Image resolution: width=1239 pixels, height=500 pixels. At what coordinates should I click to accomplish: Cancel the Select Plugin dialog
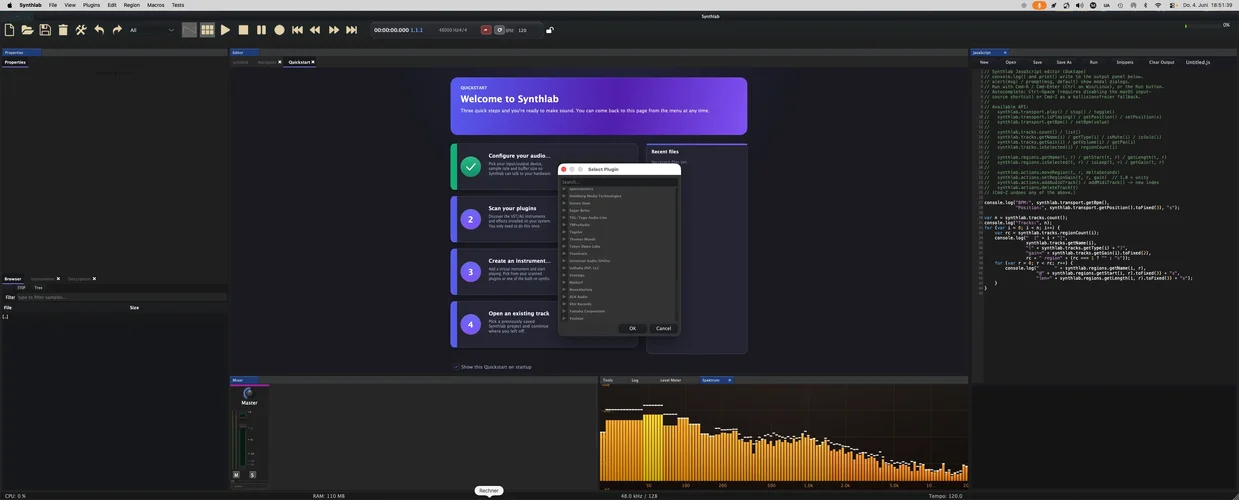(663, 328)
